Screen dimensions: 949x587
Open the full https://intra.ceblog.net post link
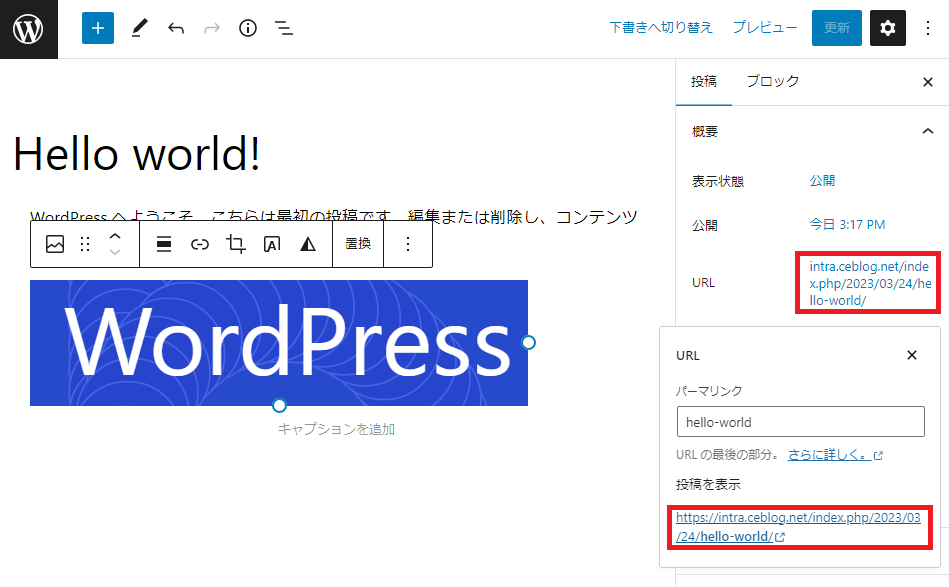click(x=798, y=527)
